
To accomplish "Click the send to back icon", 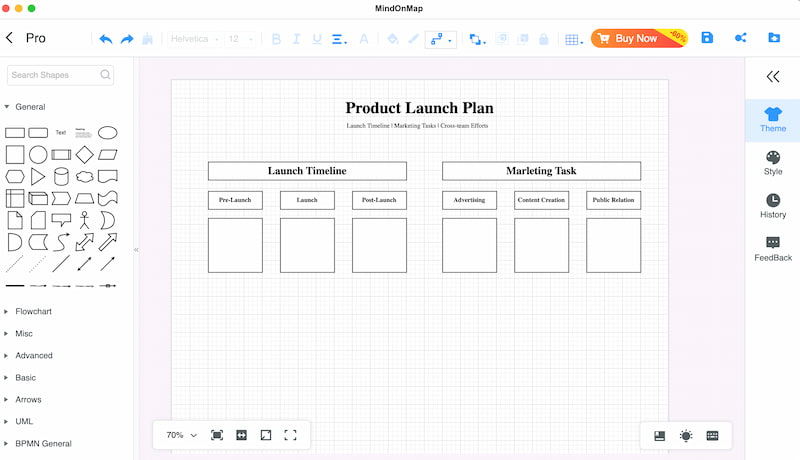I will pos(523,39).
